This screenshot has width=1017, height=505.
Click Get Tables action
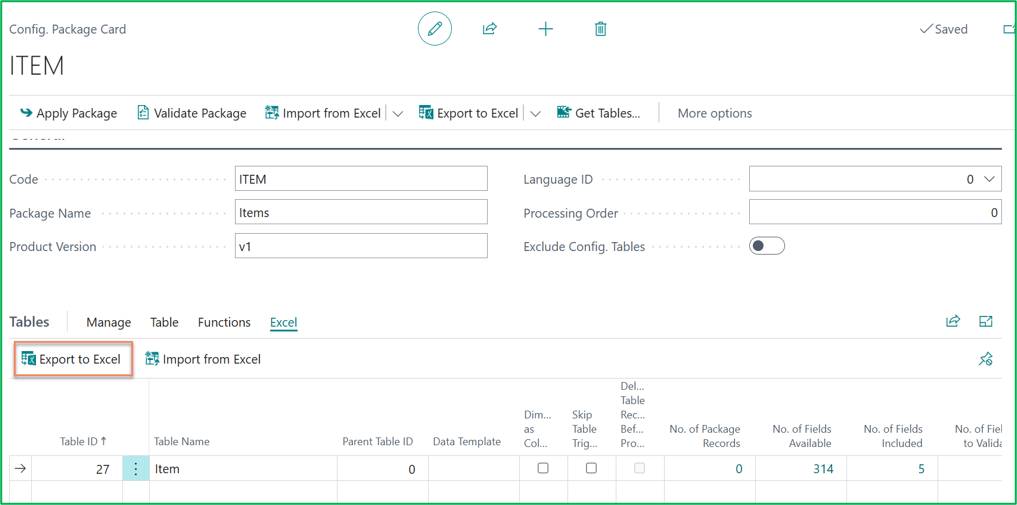[599, 113]
